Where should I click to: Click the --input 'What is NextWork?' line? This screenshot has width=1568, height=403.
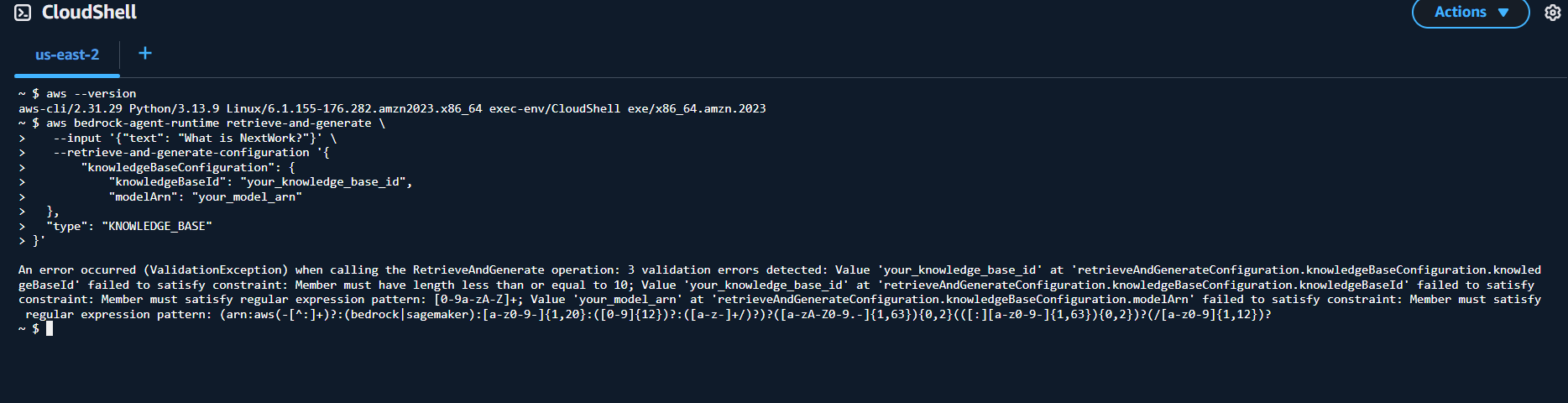coord(195,139)
